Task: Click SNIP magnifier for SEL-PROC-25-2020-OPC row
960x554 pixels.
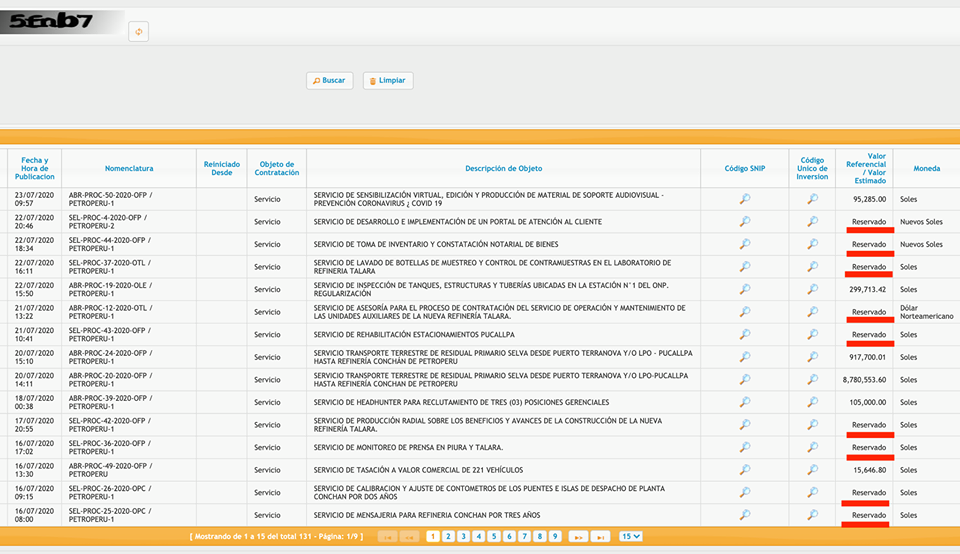Action: coord(744,515)
